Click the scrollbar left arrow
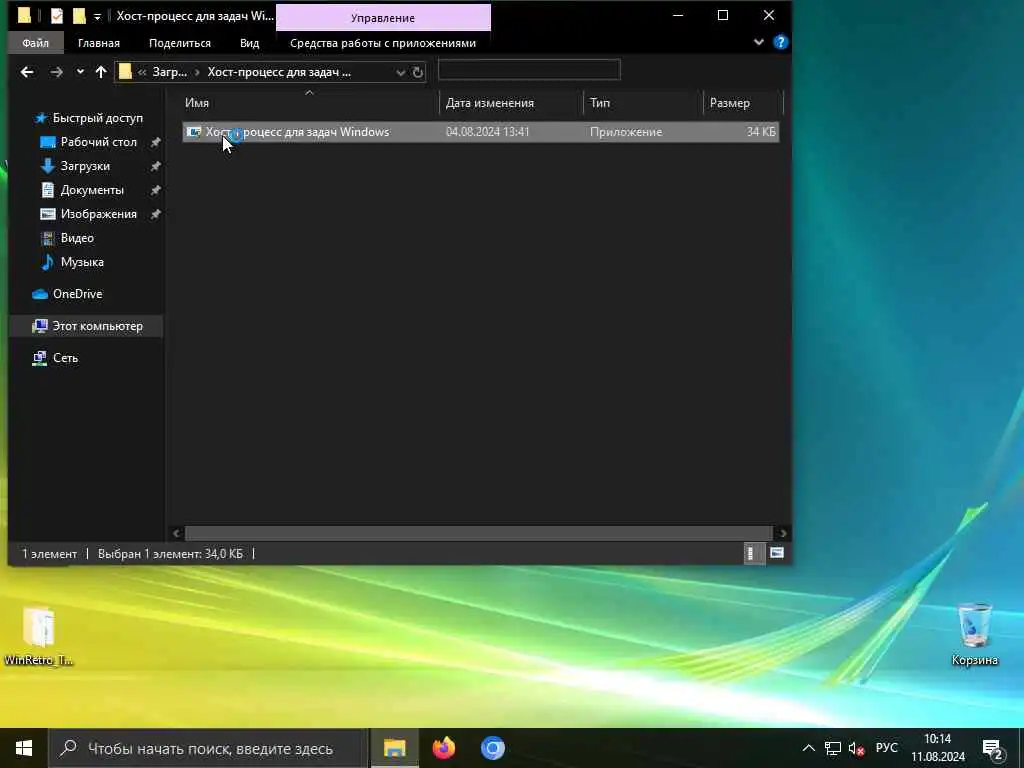This screenshot has height=768, width=1024. coord(176,534)
